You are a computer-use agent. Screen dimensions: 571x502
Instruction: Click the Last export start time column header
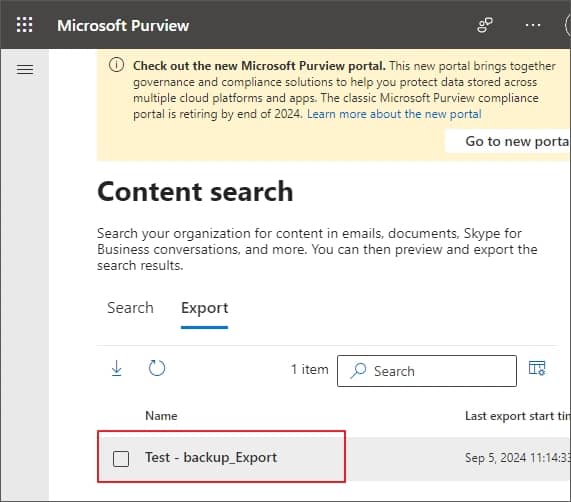pyautogui.click(x=517, y=416)
